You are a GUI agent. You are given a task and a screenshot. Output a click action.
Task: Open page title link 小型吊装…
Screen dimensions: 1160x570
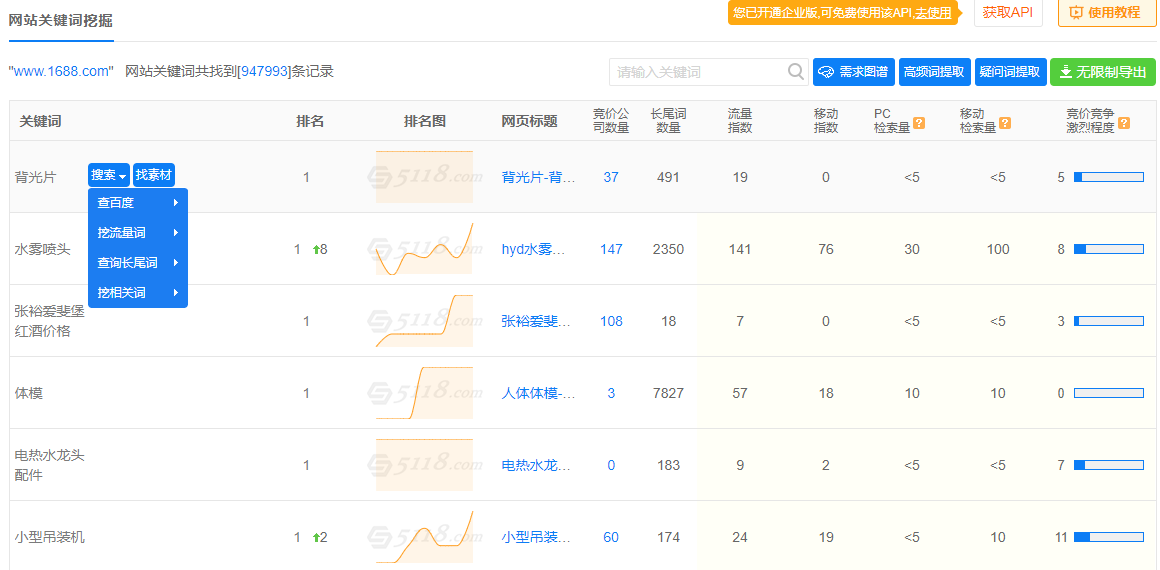(x=538, y=537)
